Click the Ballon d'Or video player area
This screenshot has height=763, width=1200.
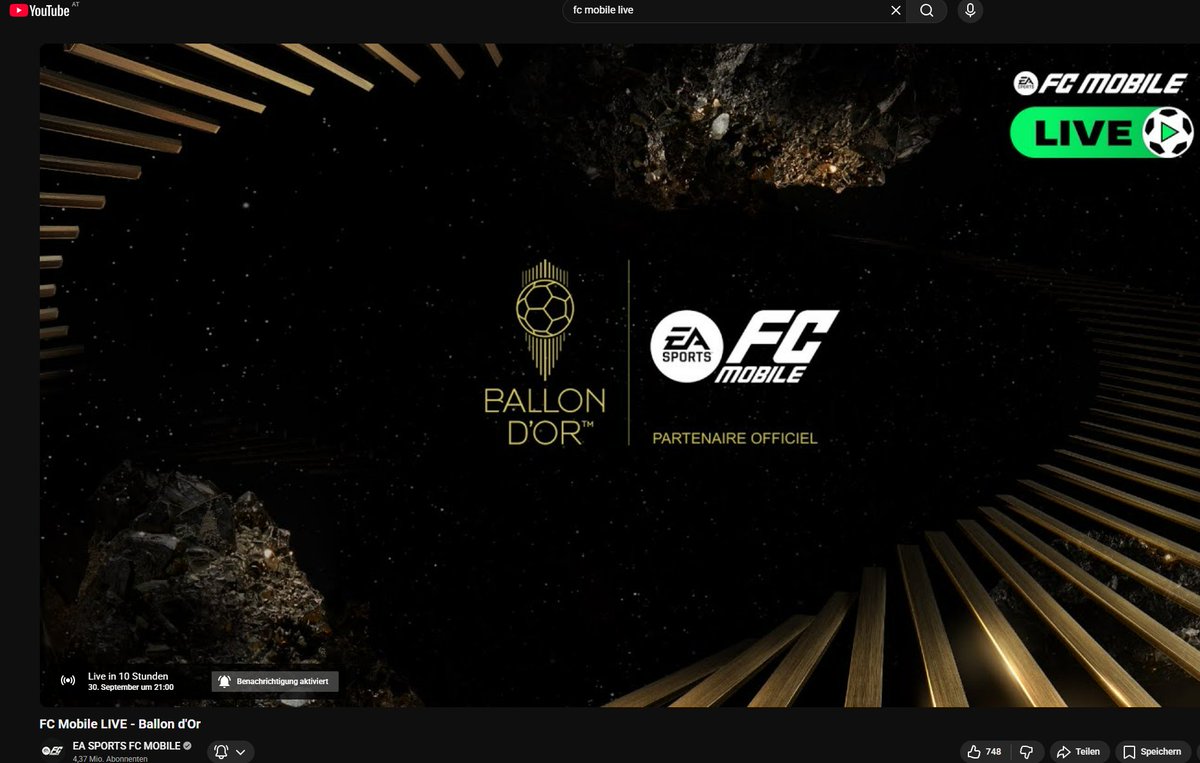[620, 375]
